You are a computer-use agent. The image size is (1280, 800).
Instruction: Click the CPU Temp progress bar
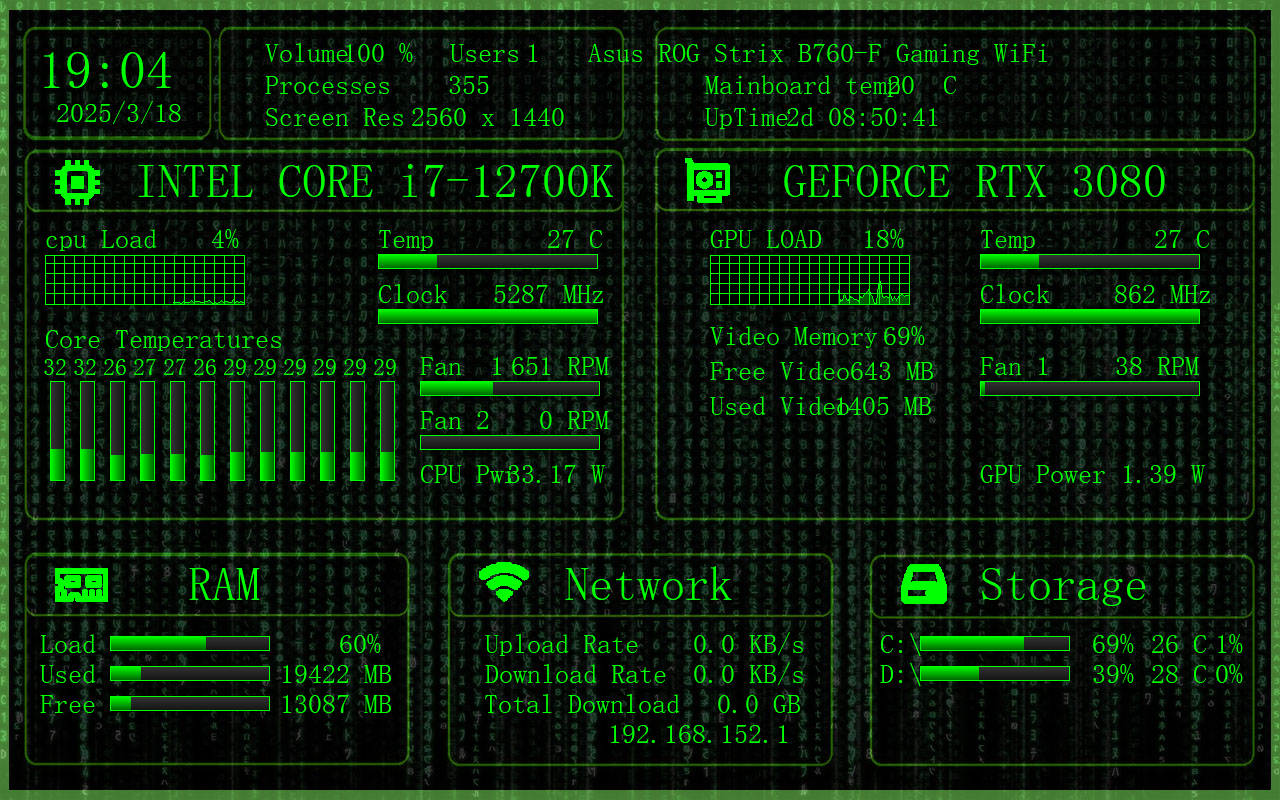pyautogui.click(x=488, y=262)
